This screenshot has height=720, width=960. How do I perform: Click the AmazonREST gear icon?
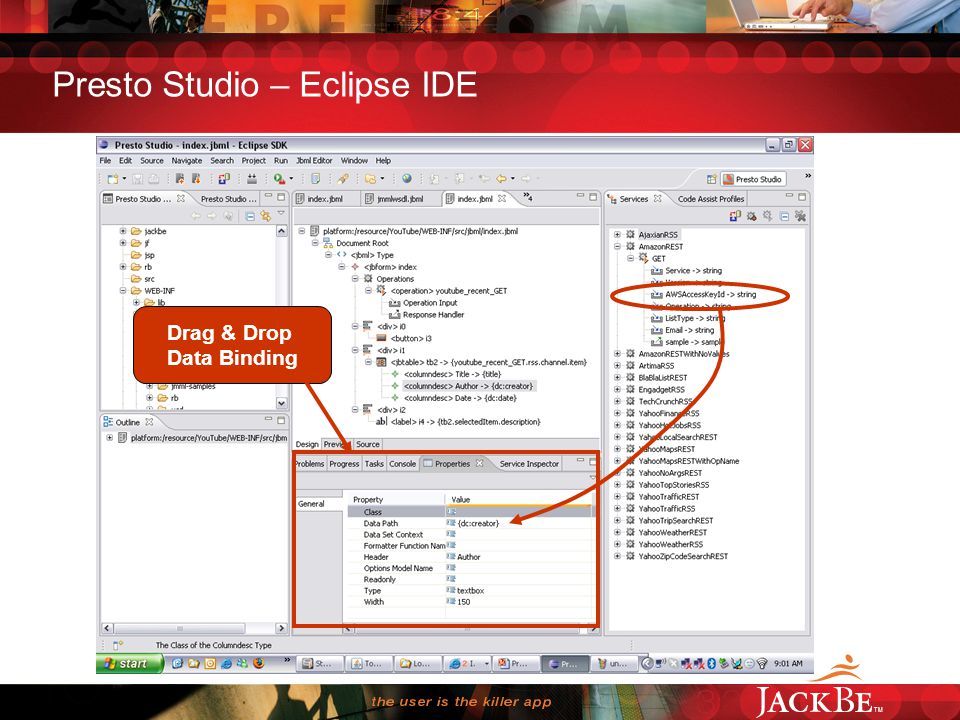pyautogui.click(x=630, y=246)
